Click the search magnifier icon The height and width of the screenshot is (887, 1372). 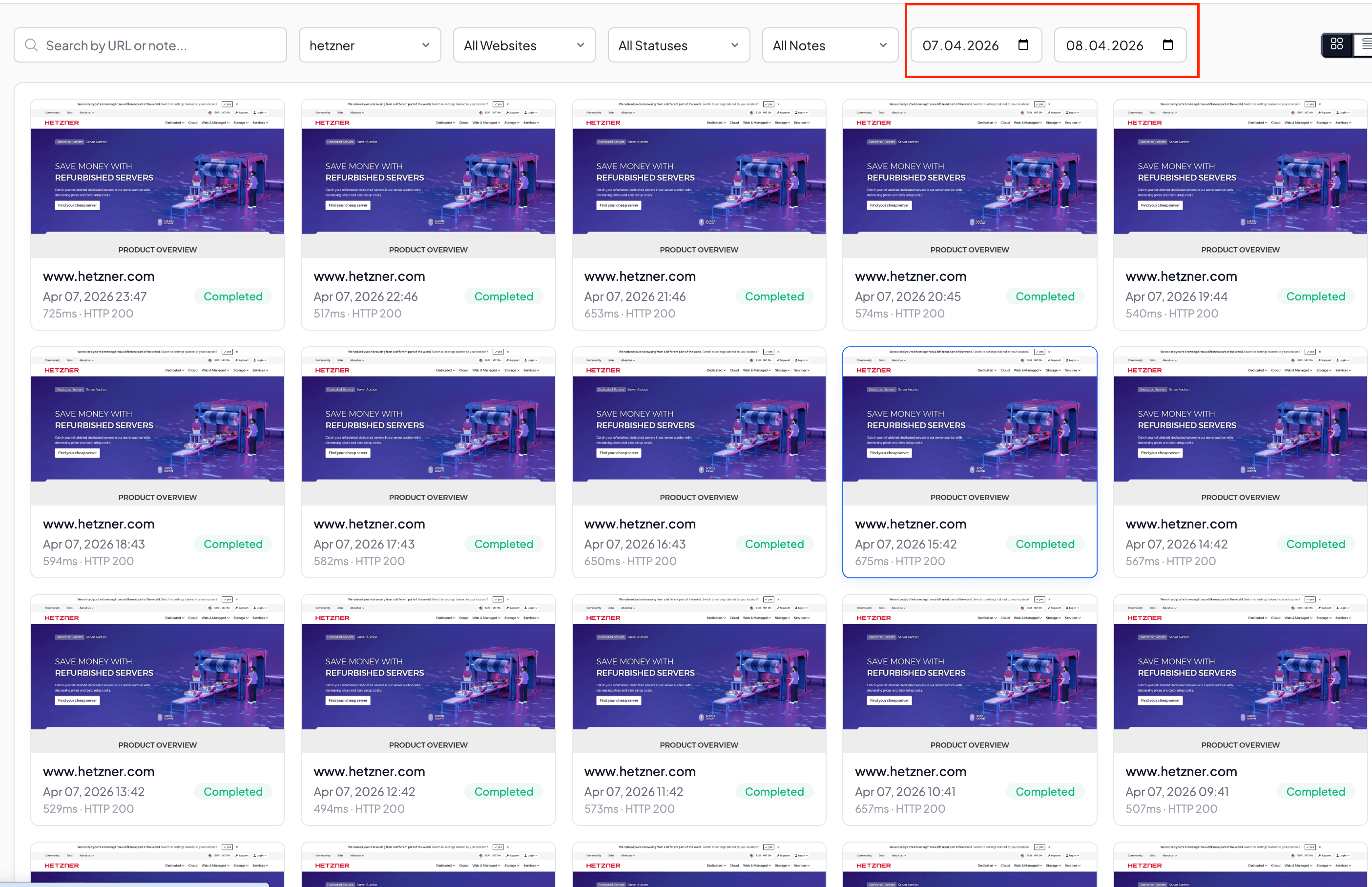pos(31,45)
